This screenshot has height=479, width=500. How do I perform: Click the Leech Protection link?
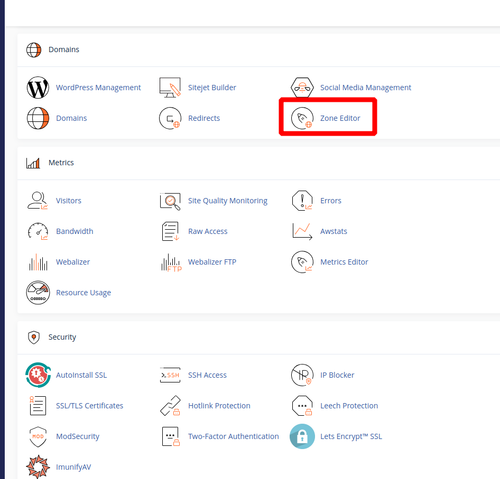pyautogui.click(x=349, y=406)
